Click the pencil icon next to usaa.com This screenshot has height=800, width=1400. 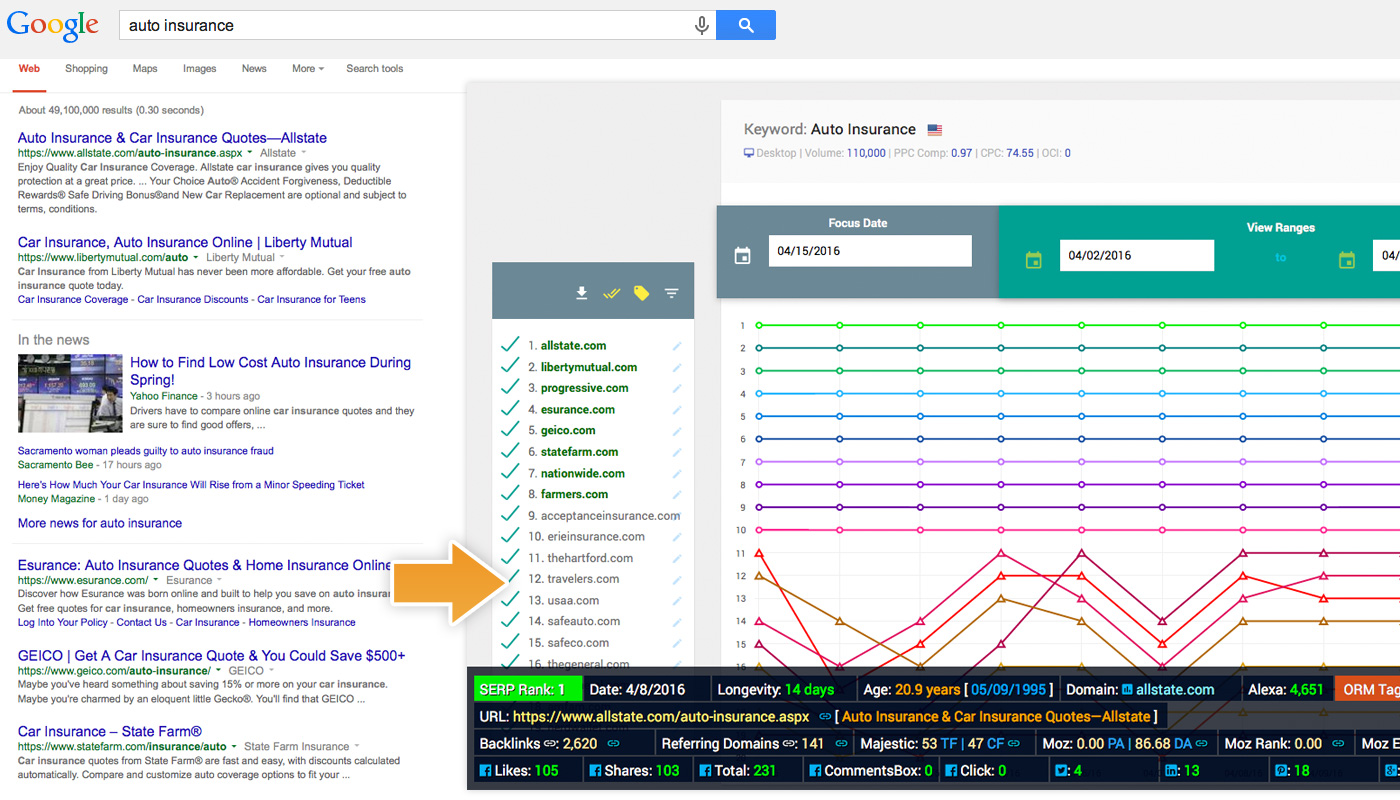point(677,601)
